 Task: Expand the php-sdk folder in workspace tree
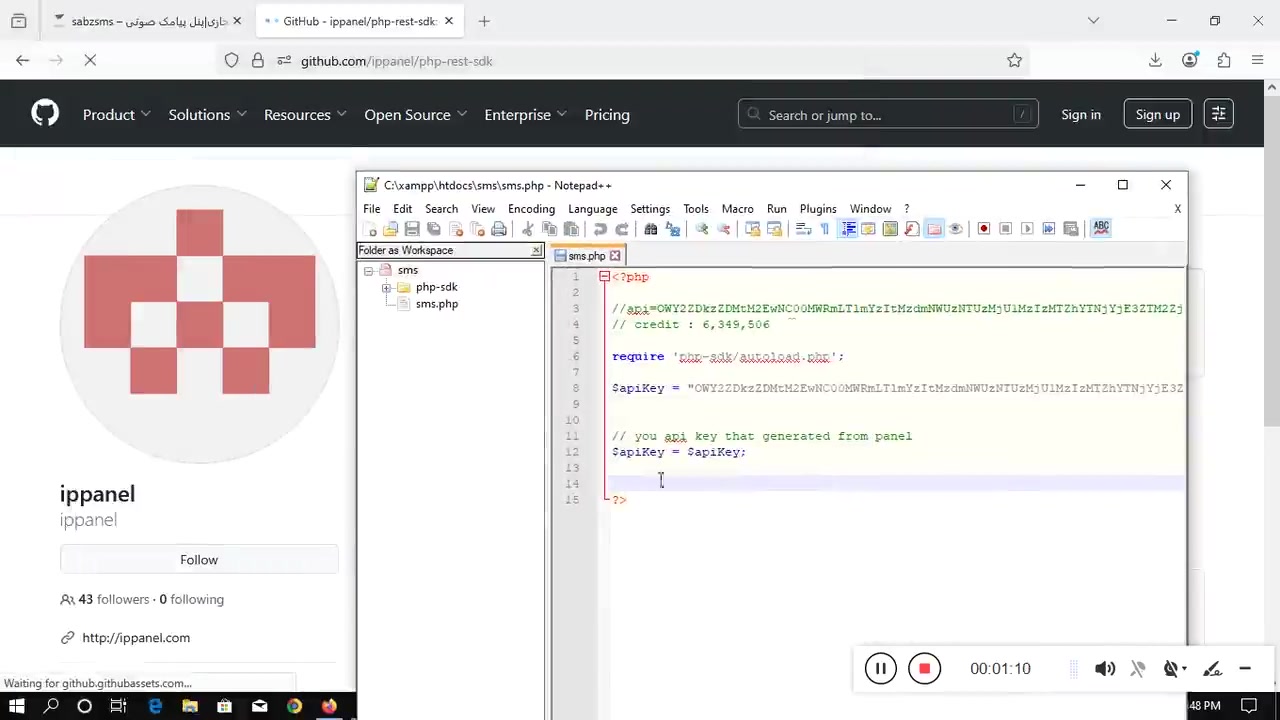[x=386, y=288]
